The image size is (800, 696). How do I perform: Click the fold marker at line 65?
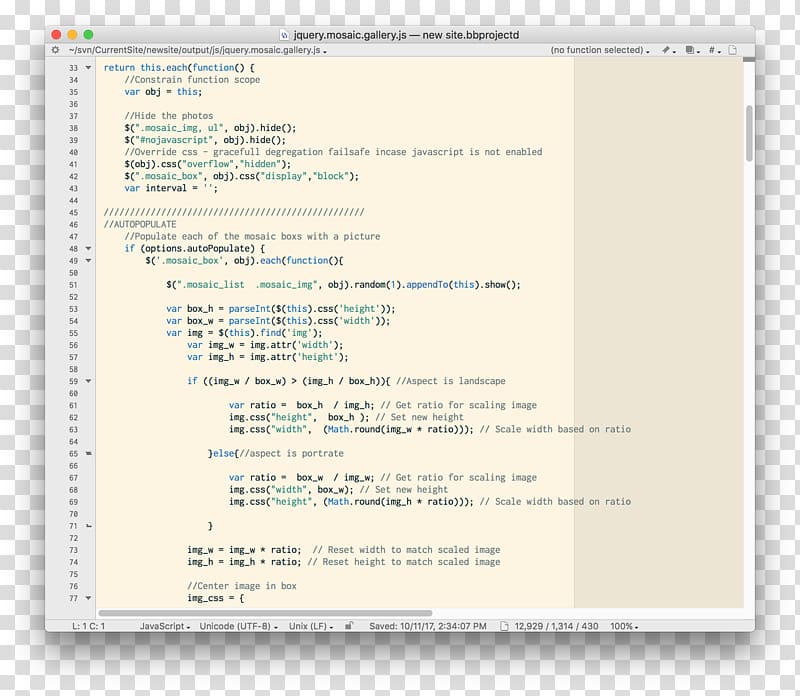88,453
